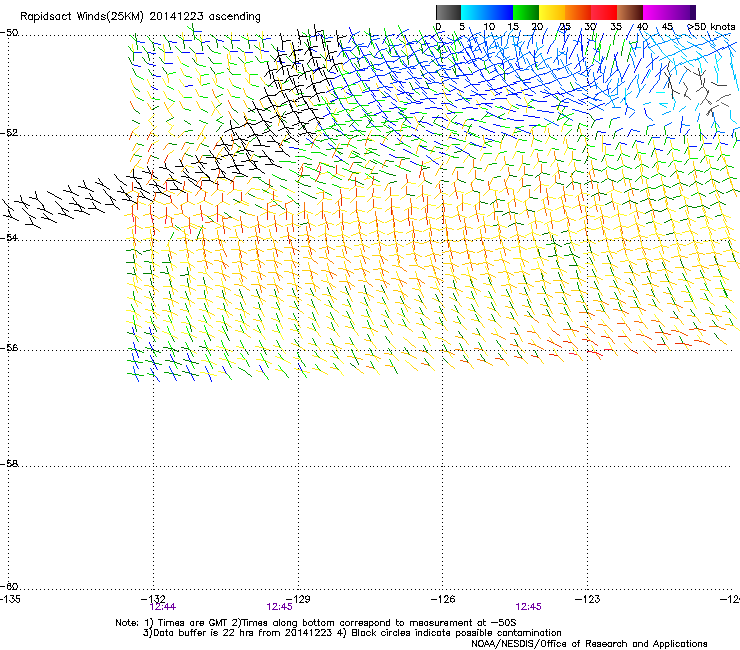Click the '-52' latitude axis label
Image resolution: width=740 pixels, height=650 pixels.
(9, 133)
